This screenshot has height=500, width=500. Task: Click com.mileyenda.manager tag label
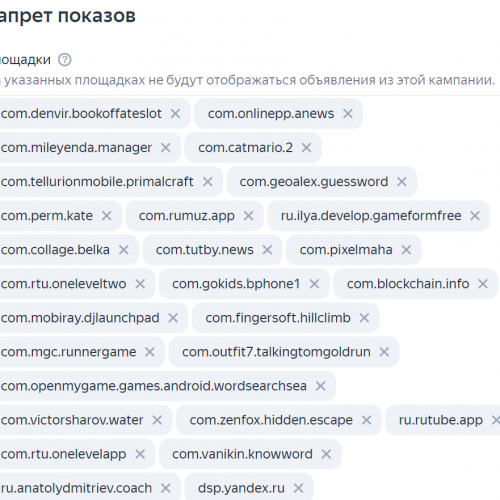pyautogui.click(x=76, y=148)
